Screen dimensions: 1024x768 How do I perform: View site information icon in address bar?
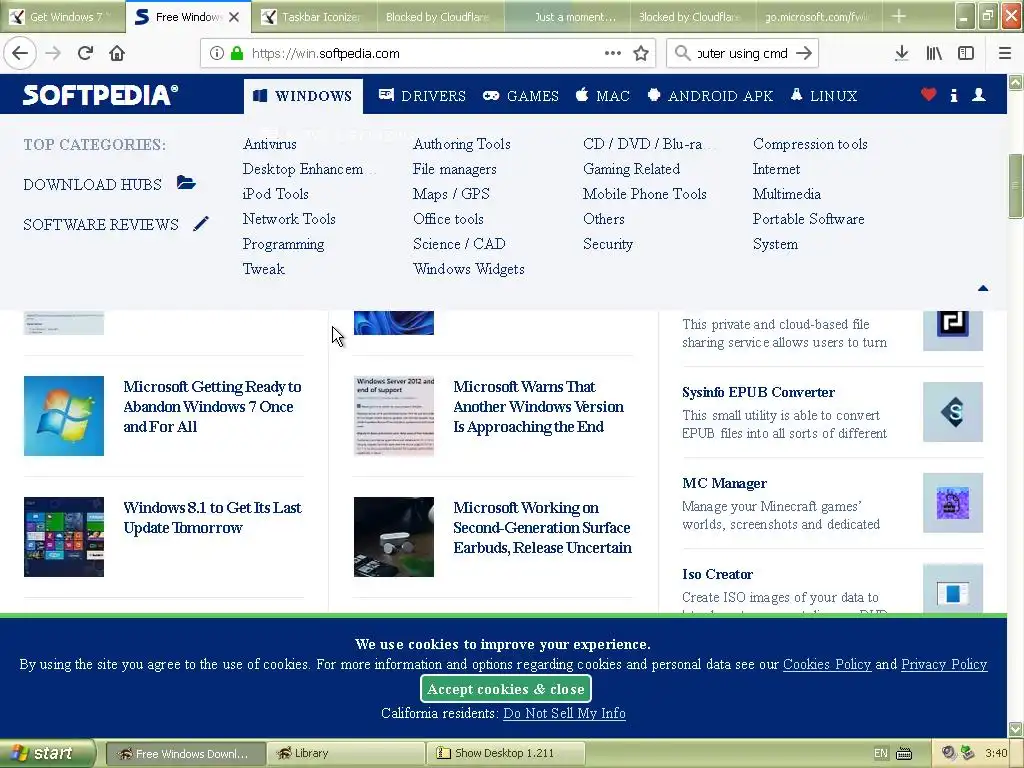click(217, 54)
